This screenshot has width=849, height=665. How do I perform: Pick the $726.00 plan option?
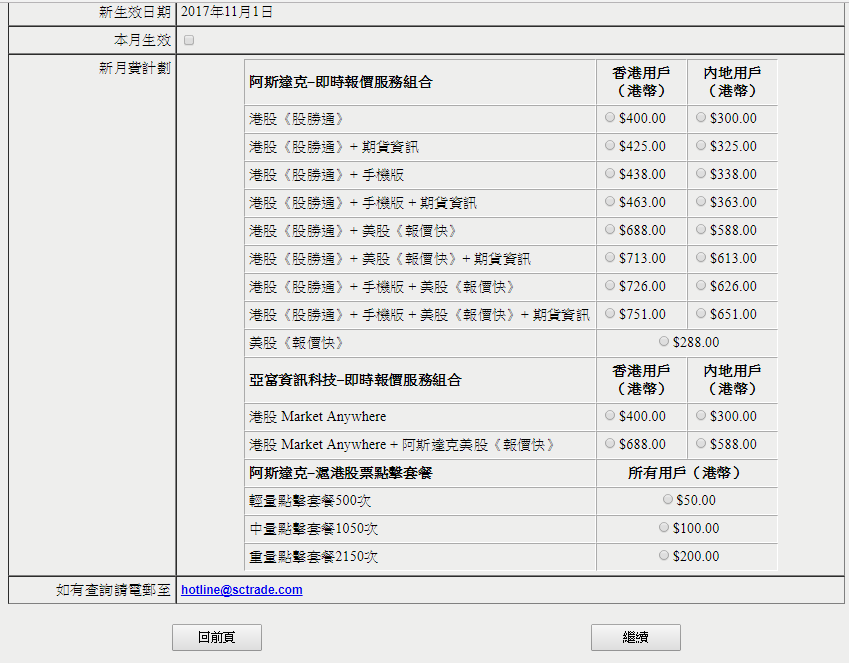pyautogui.click(x=610, y=286)
